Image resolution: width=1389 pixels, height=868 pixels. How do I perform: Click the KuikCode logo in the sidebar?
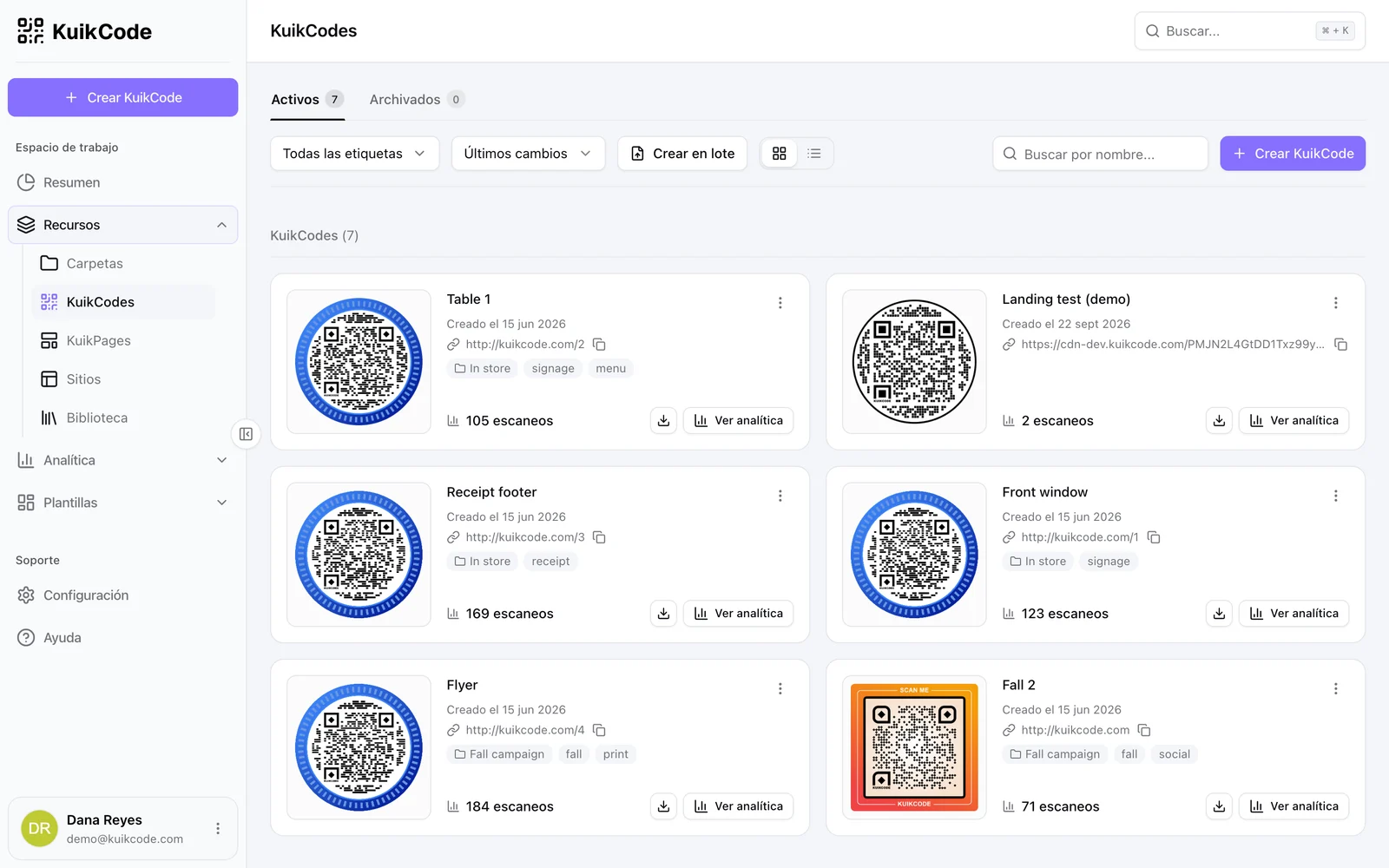click(x=84, y=31)
